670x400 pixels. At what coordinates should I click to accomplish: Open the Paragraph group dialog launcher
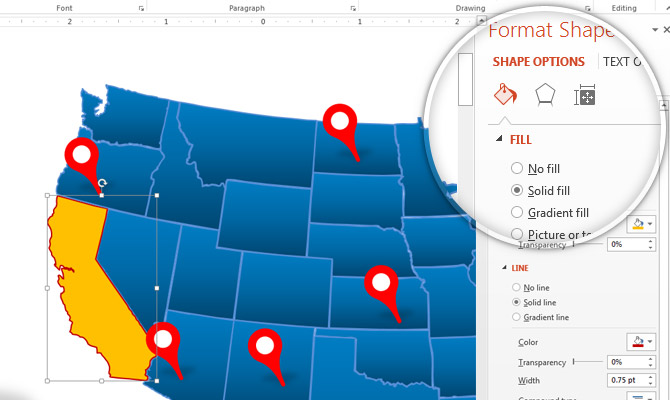click(x=353, y=8)
